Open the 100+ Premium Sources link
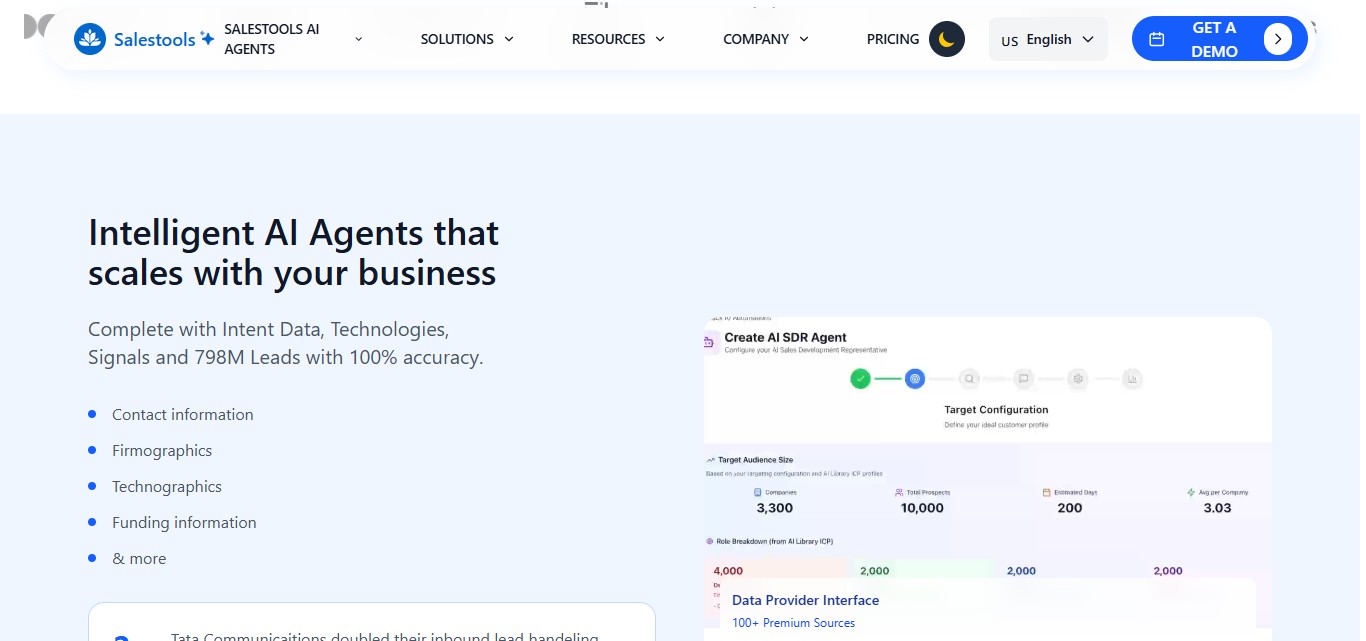 793,622
